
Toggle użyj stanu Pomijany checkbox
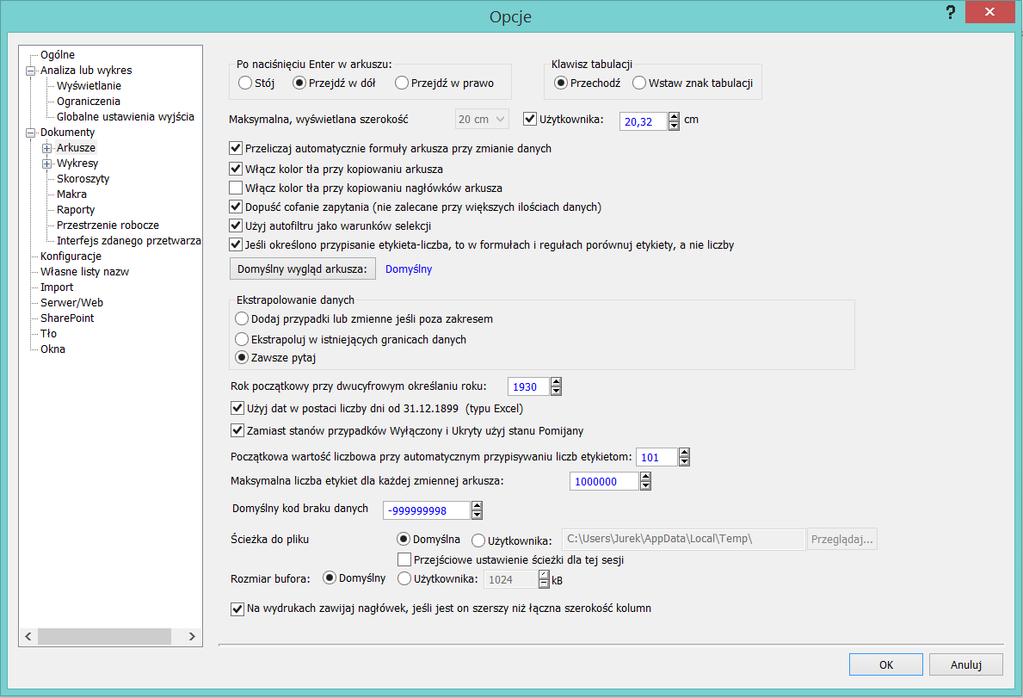pyautogui.click(x=237, y=431)
